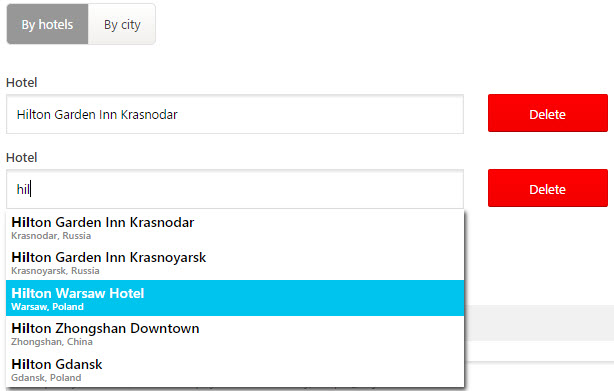Click the Zhongshan, China location text
The image size is (614, 391).
tap(52, 342)
